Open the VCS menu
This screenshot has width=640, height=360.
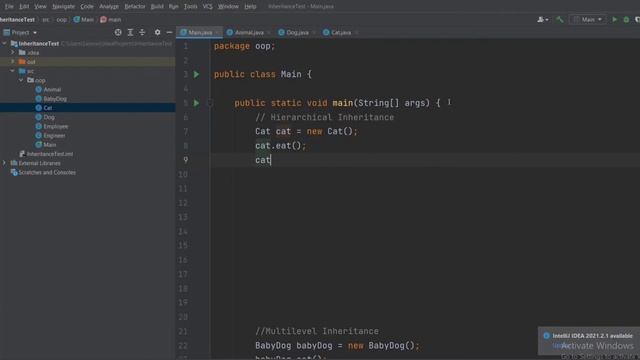coord(207,7)
